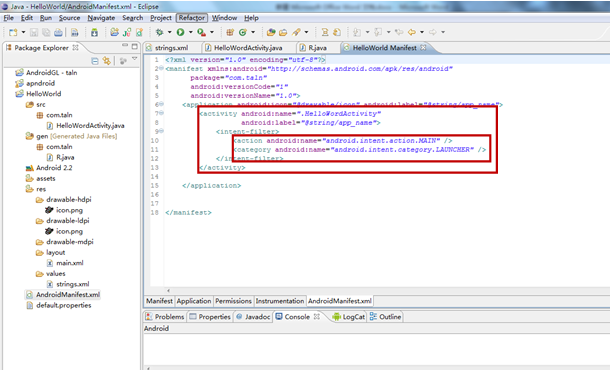Switch to the LogCat view tab
This screenshot has height=370, width=610.
pos(349,317)
